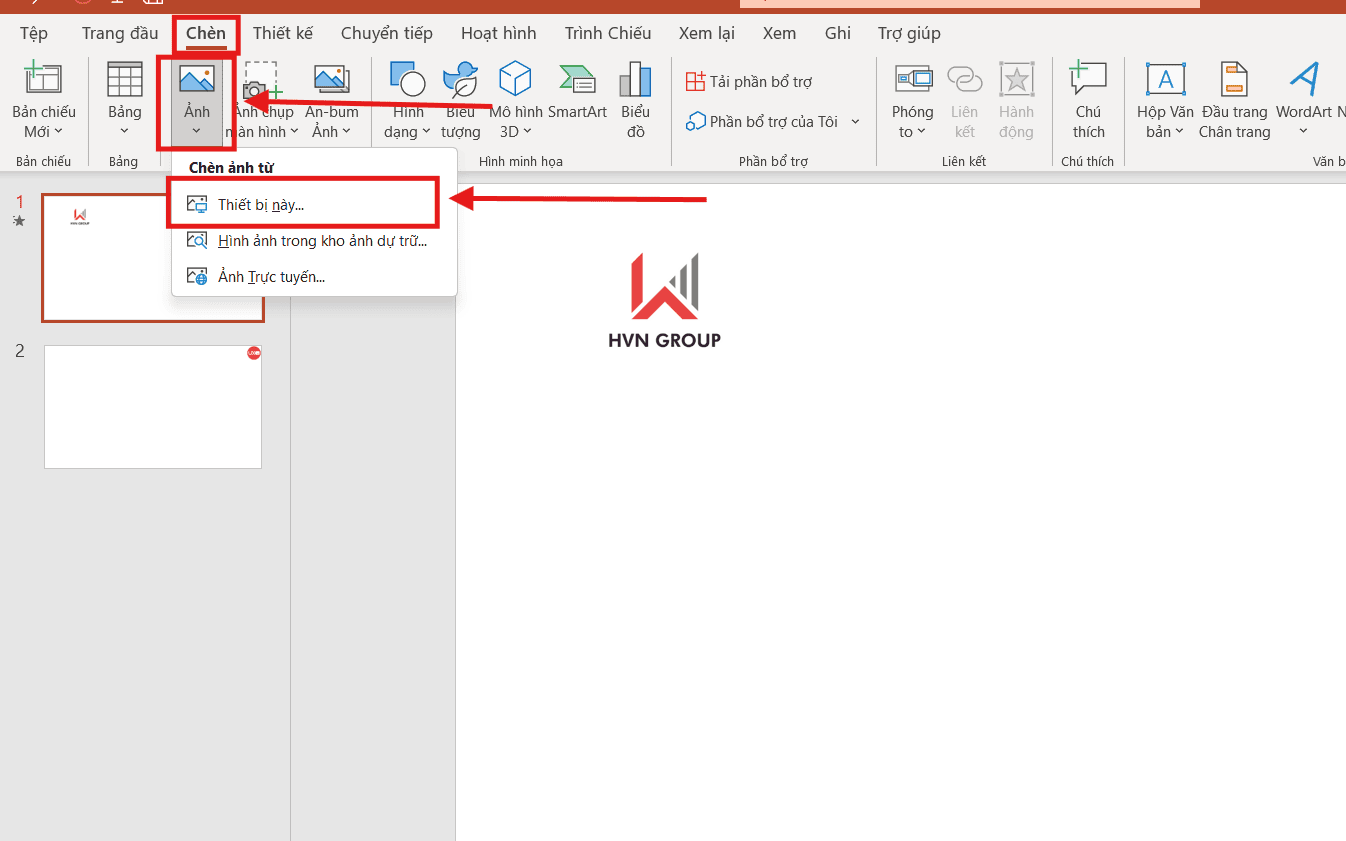Expand the Ảnh picture dropdown arrow
The width and height of the screenshot is (1346, 841).
tap(196, 131)
